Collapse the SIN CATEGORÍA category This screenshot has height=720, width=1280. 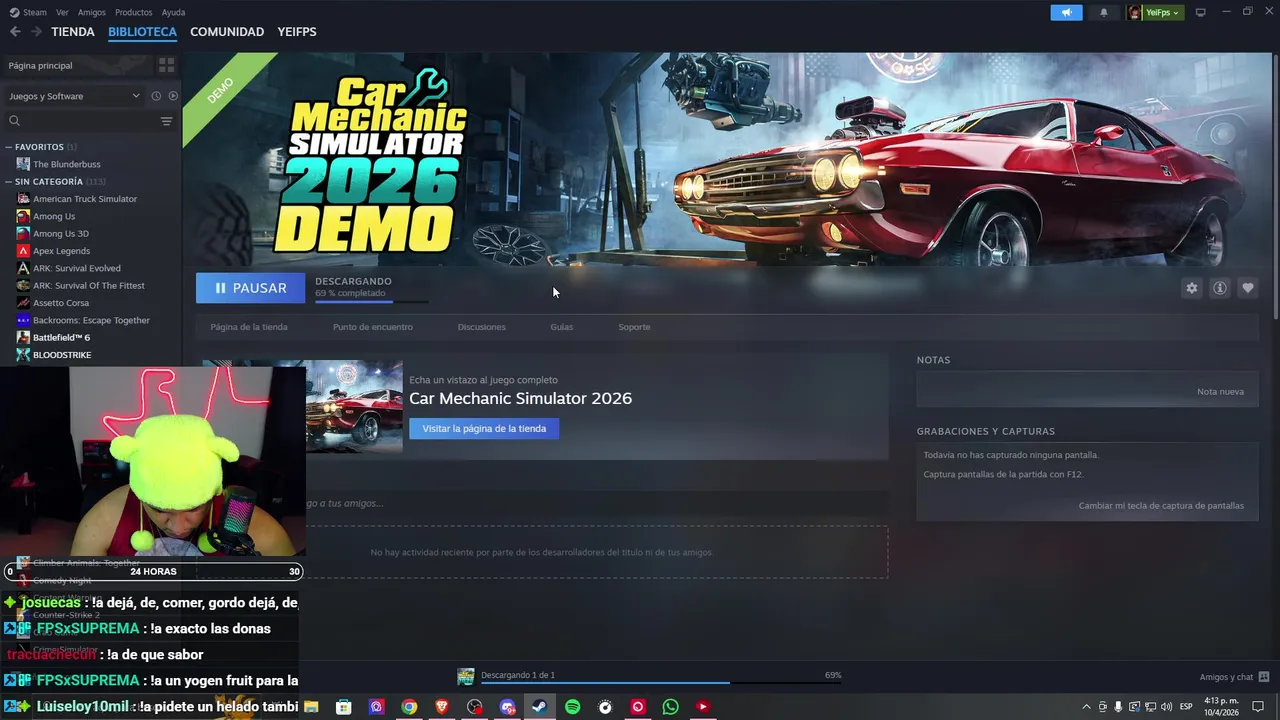[10, 182]
